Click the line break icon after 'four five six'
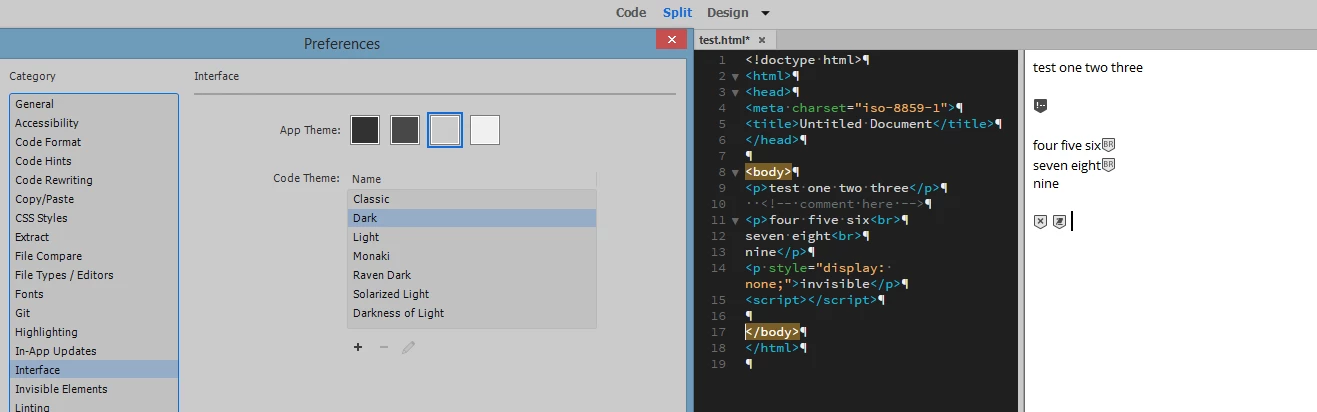This screenshot has height=412, width=1317. tap(1108, 145)
